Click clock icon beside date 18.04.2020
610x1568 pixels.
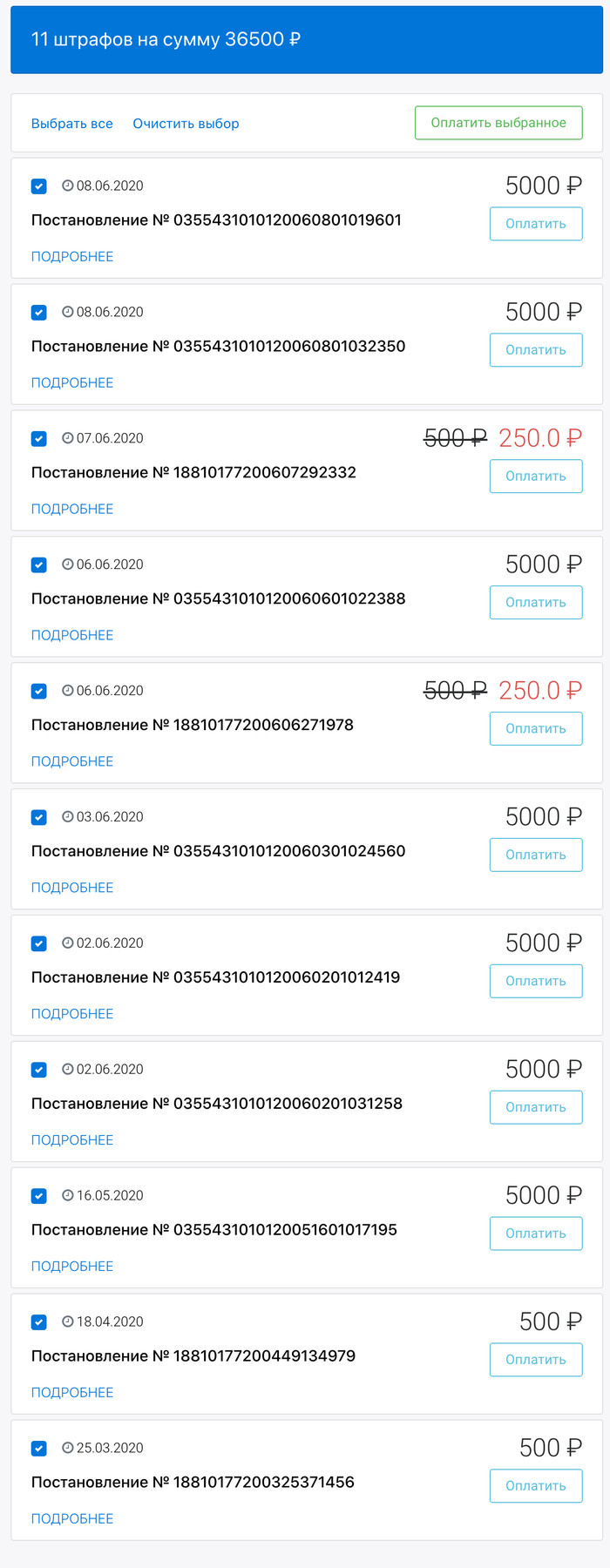[x=68, y=1321]
